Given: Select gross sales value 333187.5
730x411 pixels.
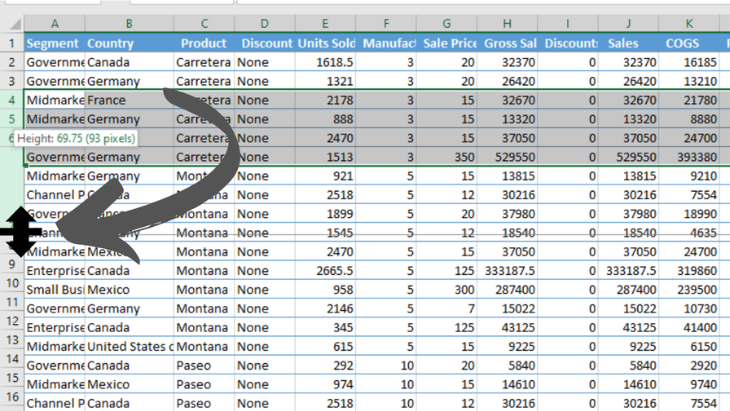Looking at the screenshot, I should pyautogui.click(x=507, y=270).
